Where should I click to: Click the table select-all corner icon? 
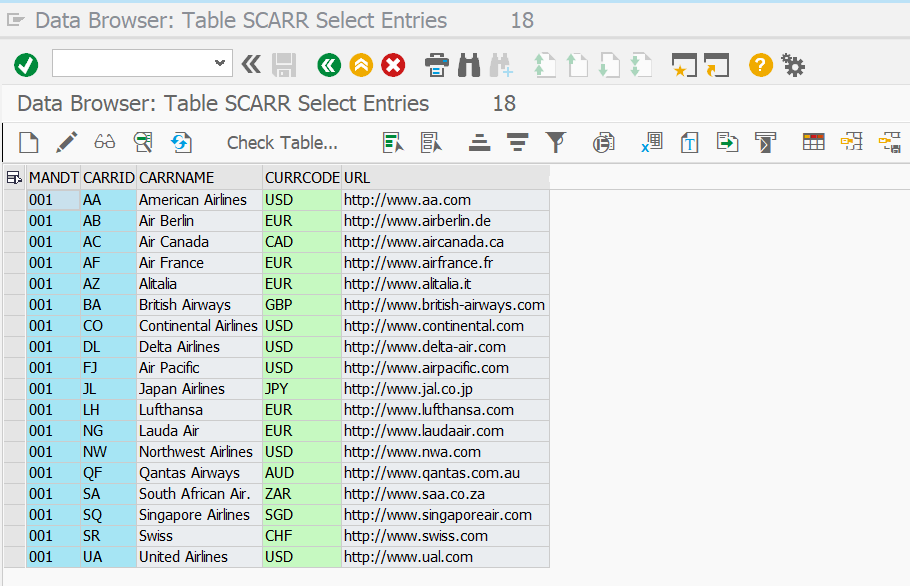pos(14,178)
